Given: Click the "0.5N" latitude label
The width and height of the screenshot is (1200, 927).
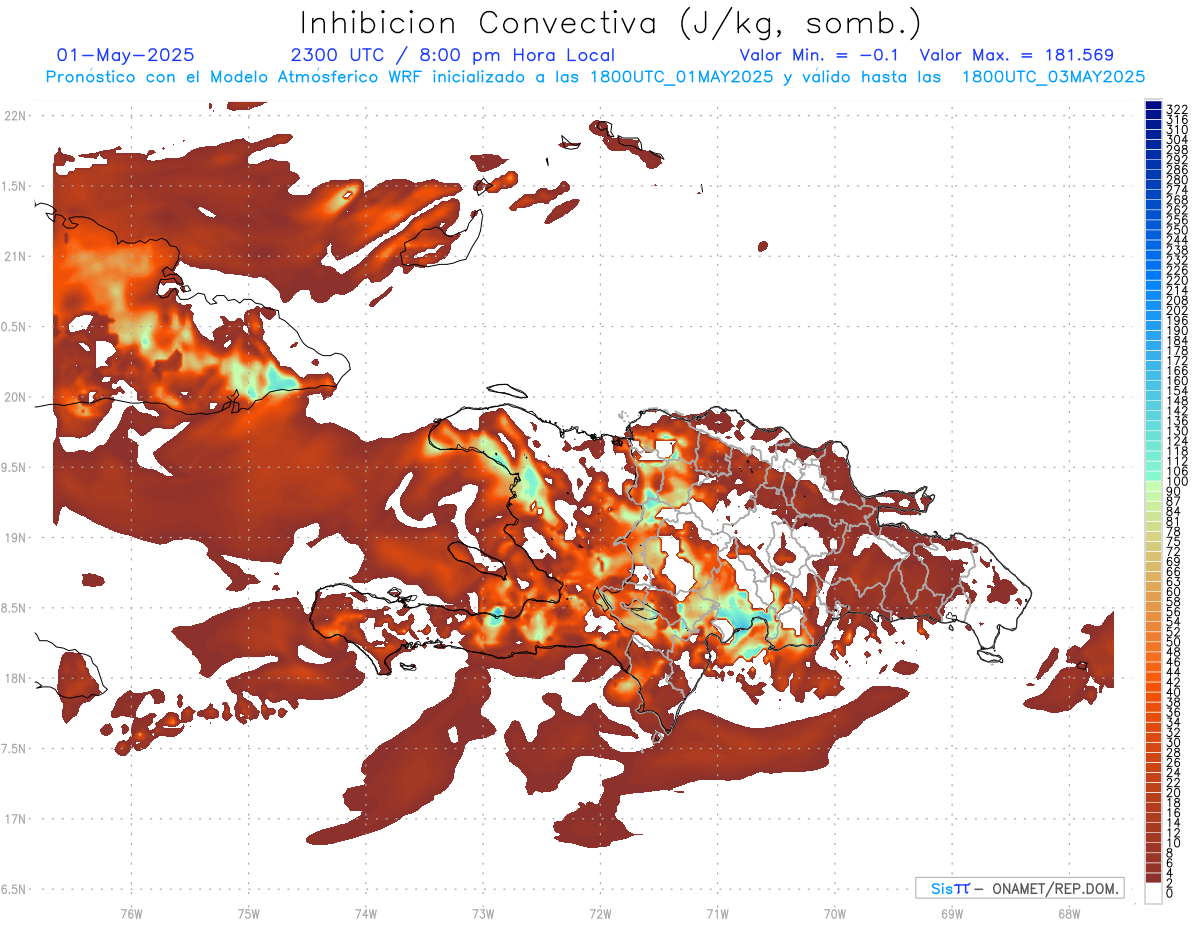Looking at the screenshot, I should (15, 327).
